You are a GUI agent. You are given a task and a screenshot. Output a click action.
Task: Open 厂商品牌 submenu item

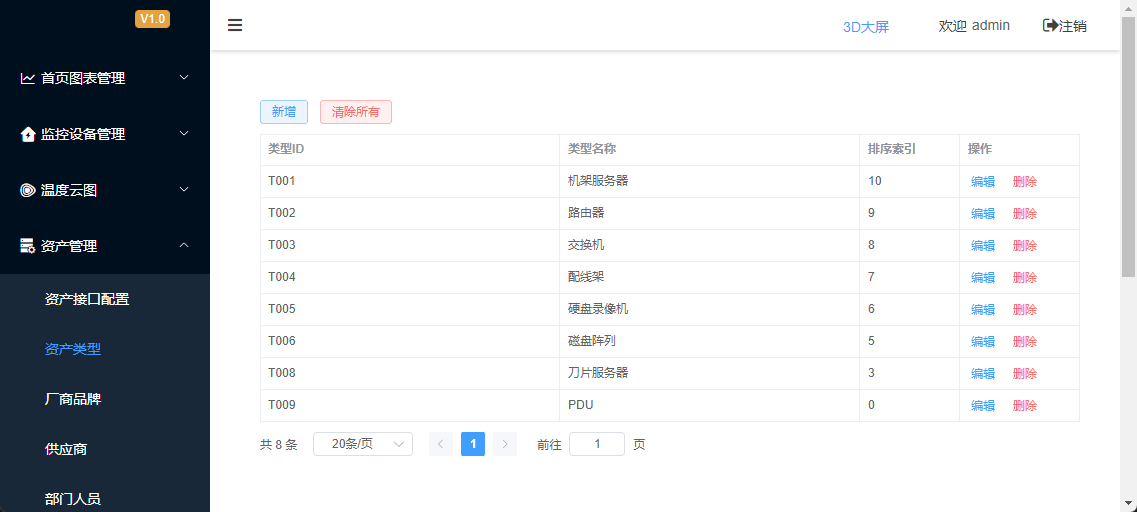(x=73, y=399)
